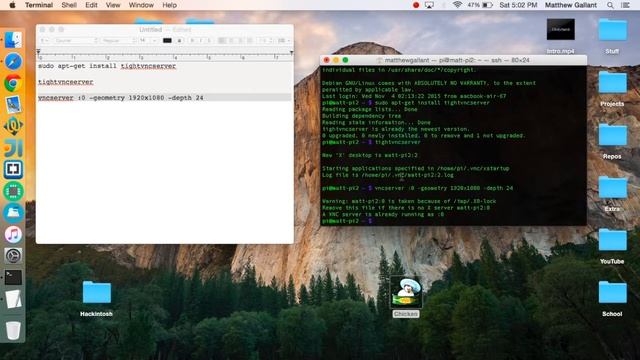
Task: Align text right in TextEdit
Action: coord(240,40)
